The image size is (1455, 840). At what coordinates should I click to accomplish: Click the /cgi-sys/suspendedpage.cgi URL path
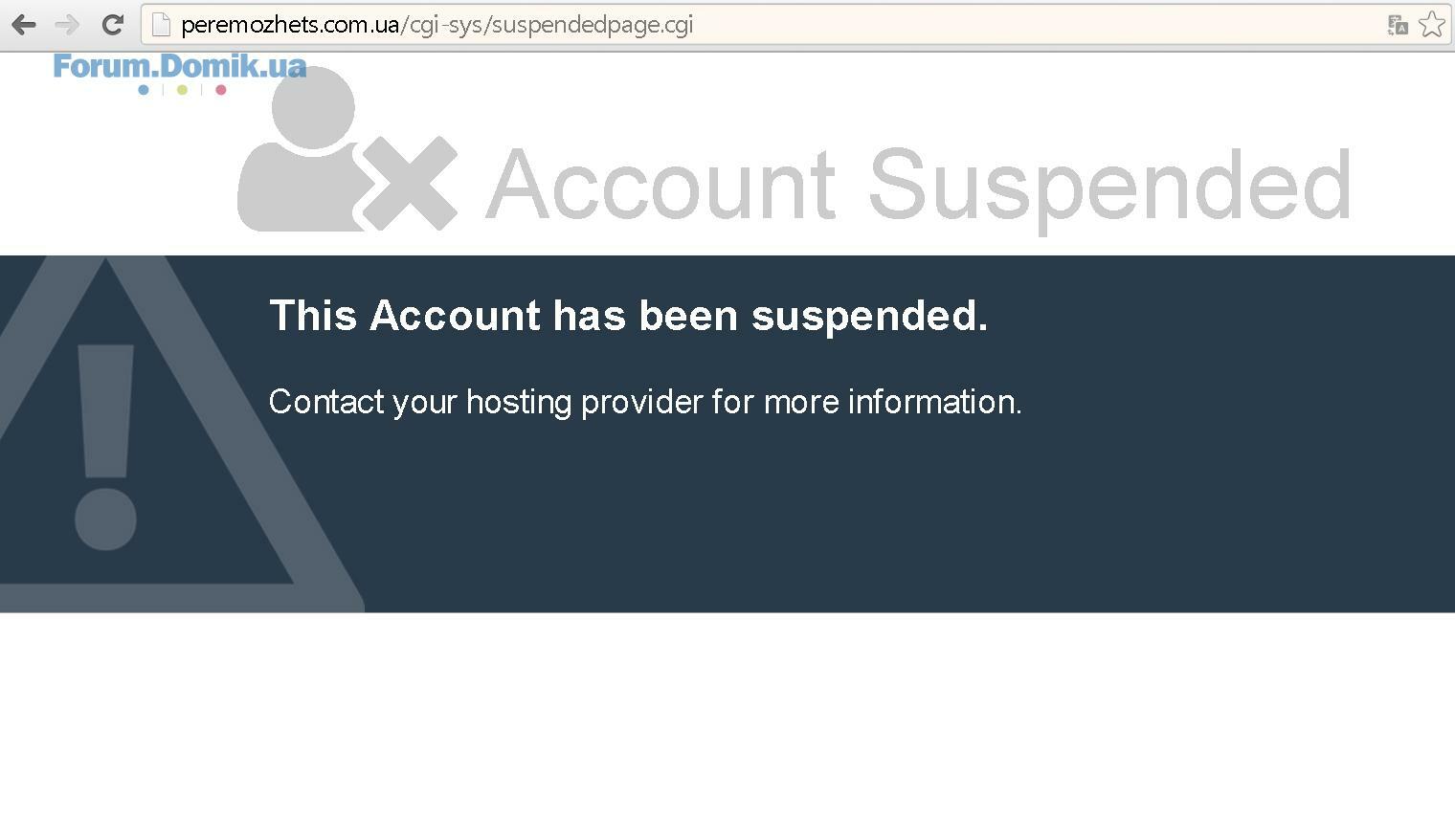point(547,25)
